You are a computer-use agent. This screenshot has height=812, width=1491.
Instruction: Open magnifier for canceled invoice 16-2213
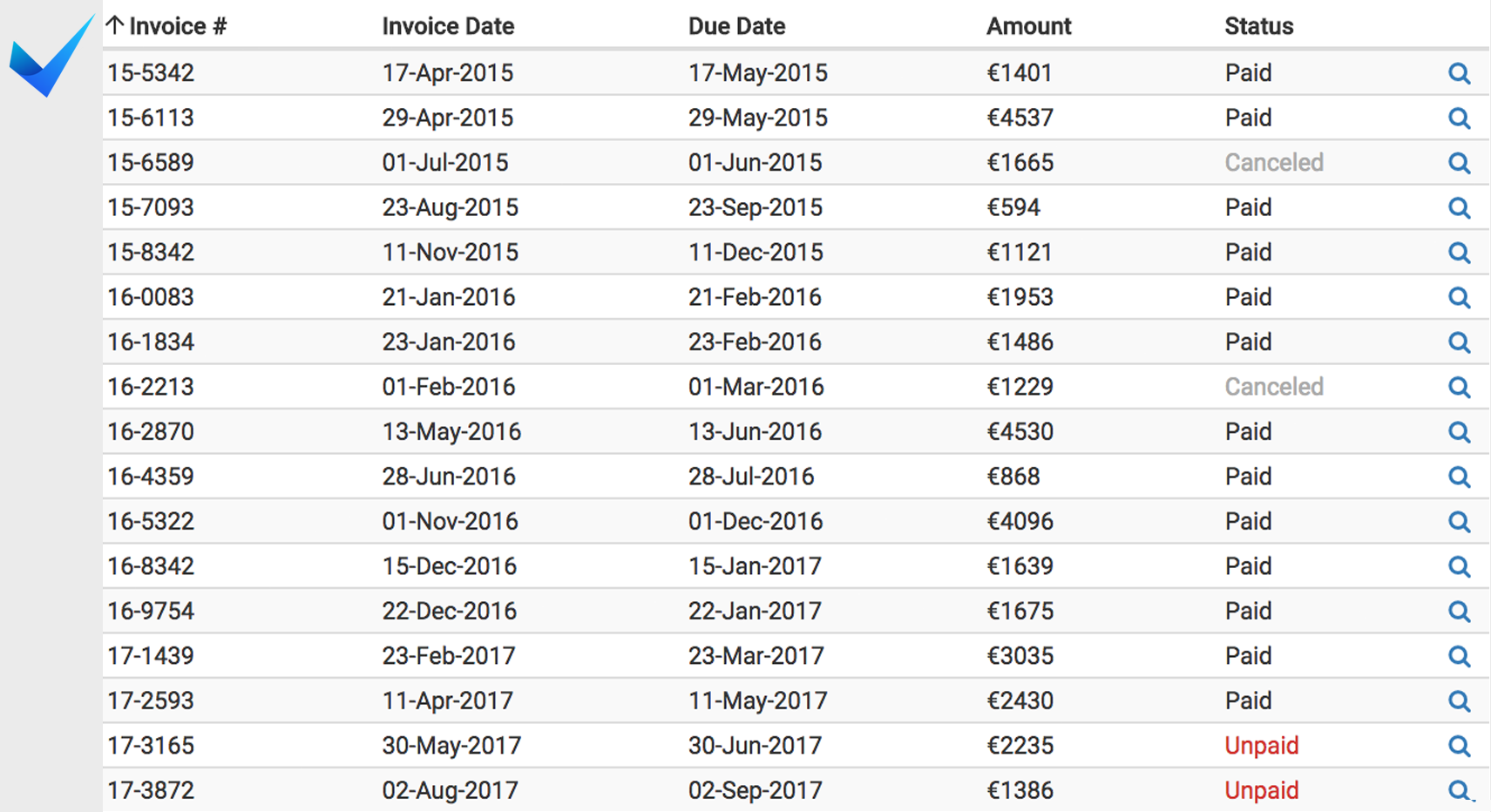[1460, 388]
